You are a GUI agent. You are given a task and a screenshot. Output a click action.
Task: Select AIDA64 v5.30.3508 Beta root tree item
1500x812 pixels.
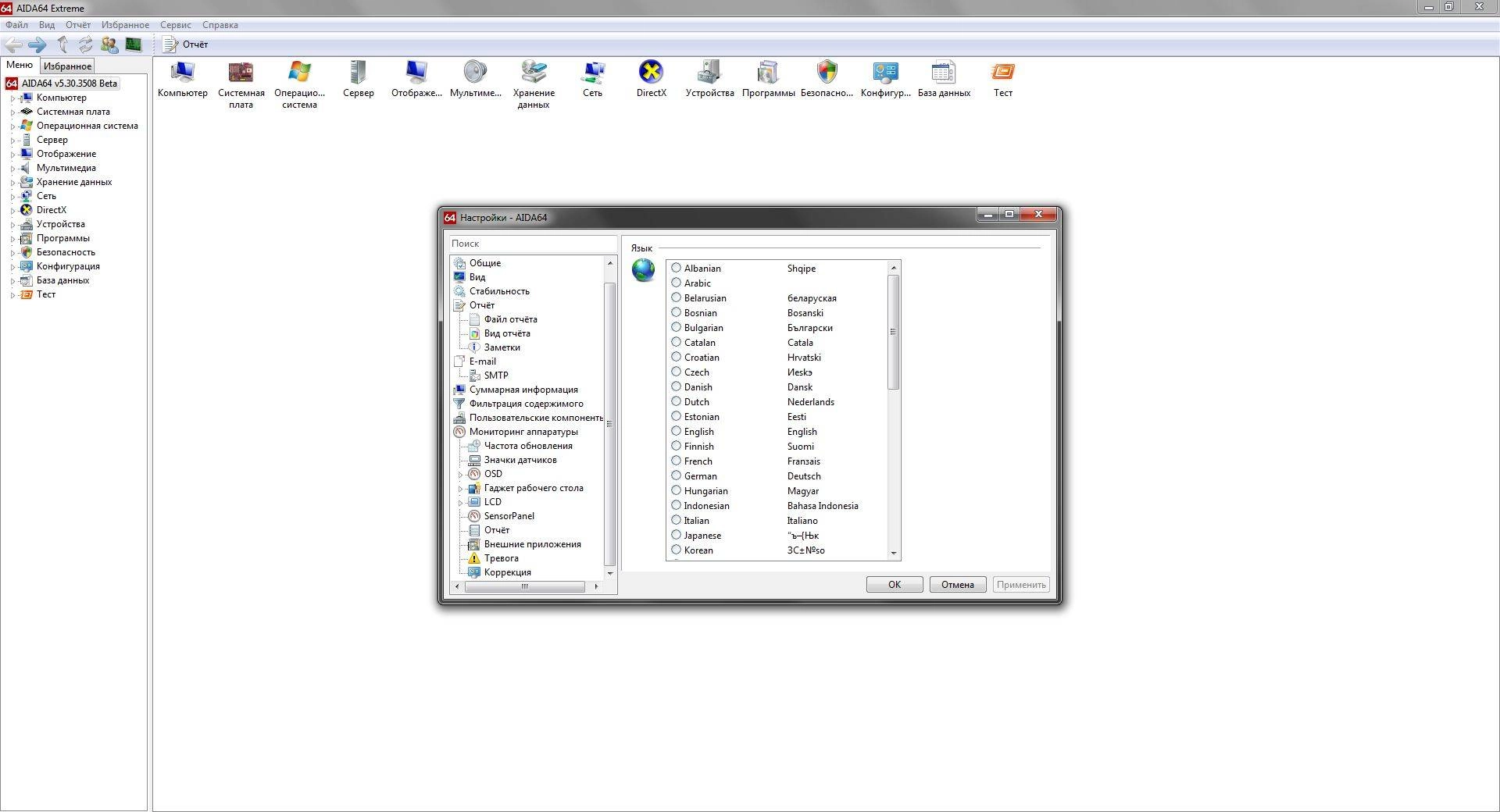point(69,84)
